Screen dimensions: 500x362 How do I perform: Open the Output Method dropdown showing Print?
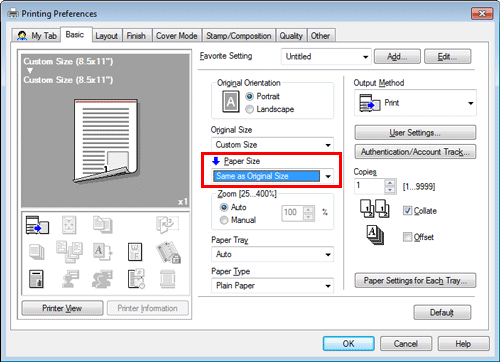415,103
